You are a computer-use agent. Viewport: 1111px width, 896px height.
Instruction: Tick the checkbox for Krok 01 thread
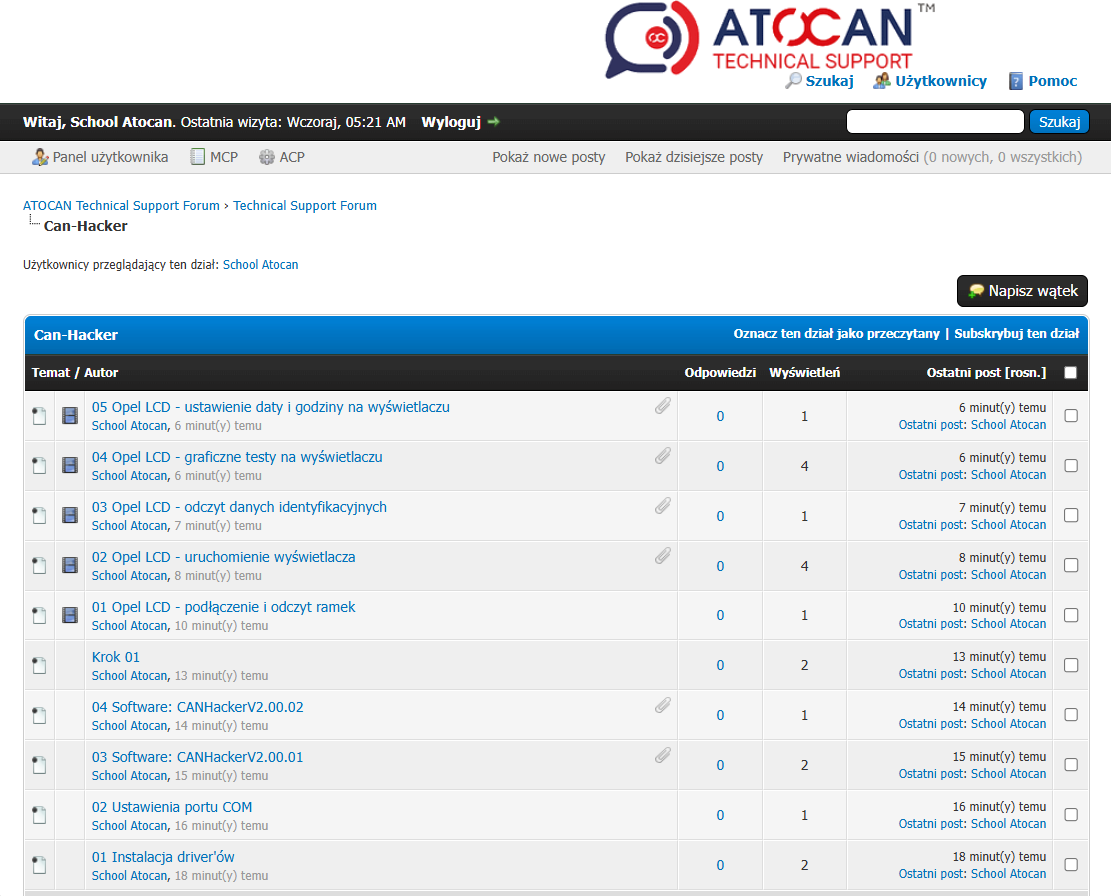(1071, 665)
